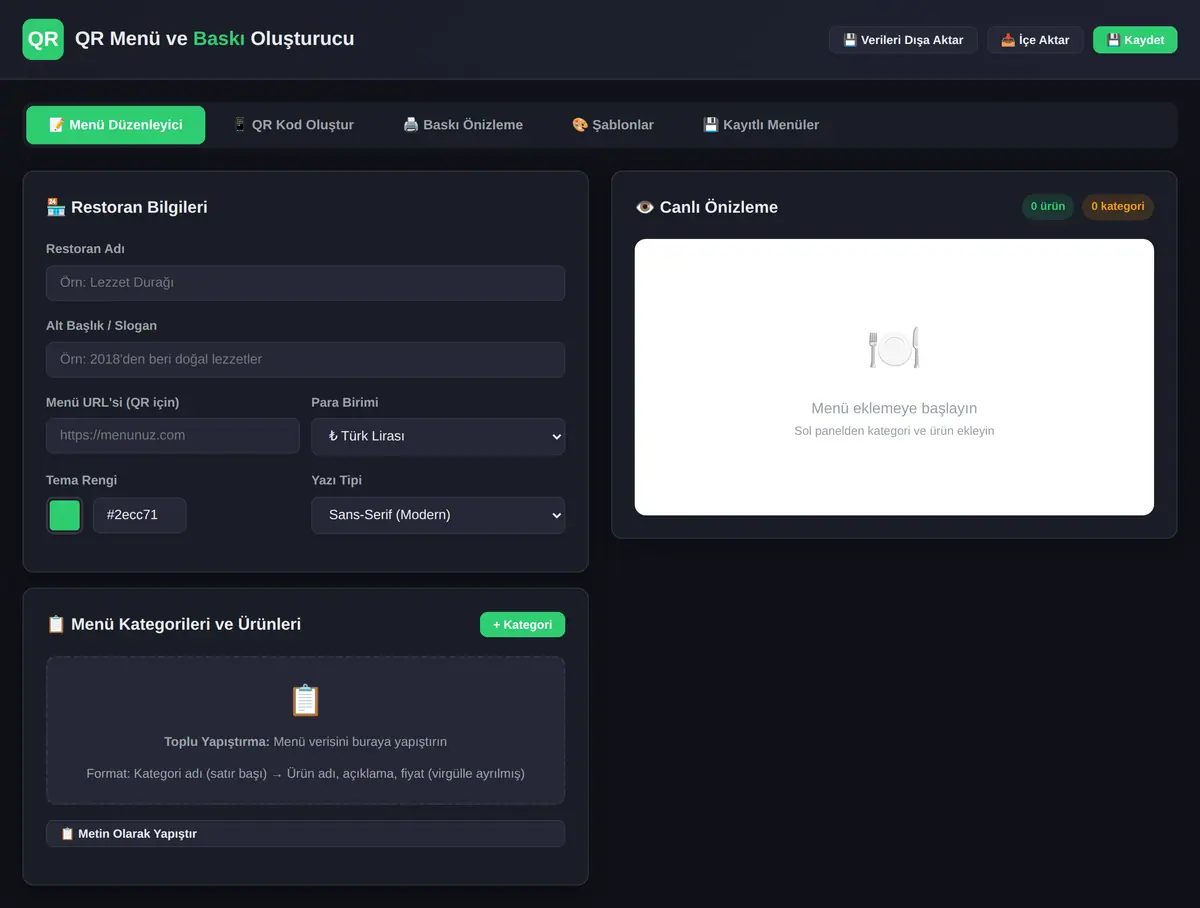Screen dimensions: 1200x908
Task: Save using the Kaydet button
Action: pos(1135,40)
